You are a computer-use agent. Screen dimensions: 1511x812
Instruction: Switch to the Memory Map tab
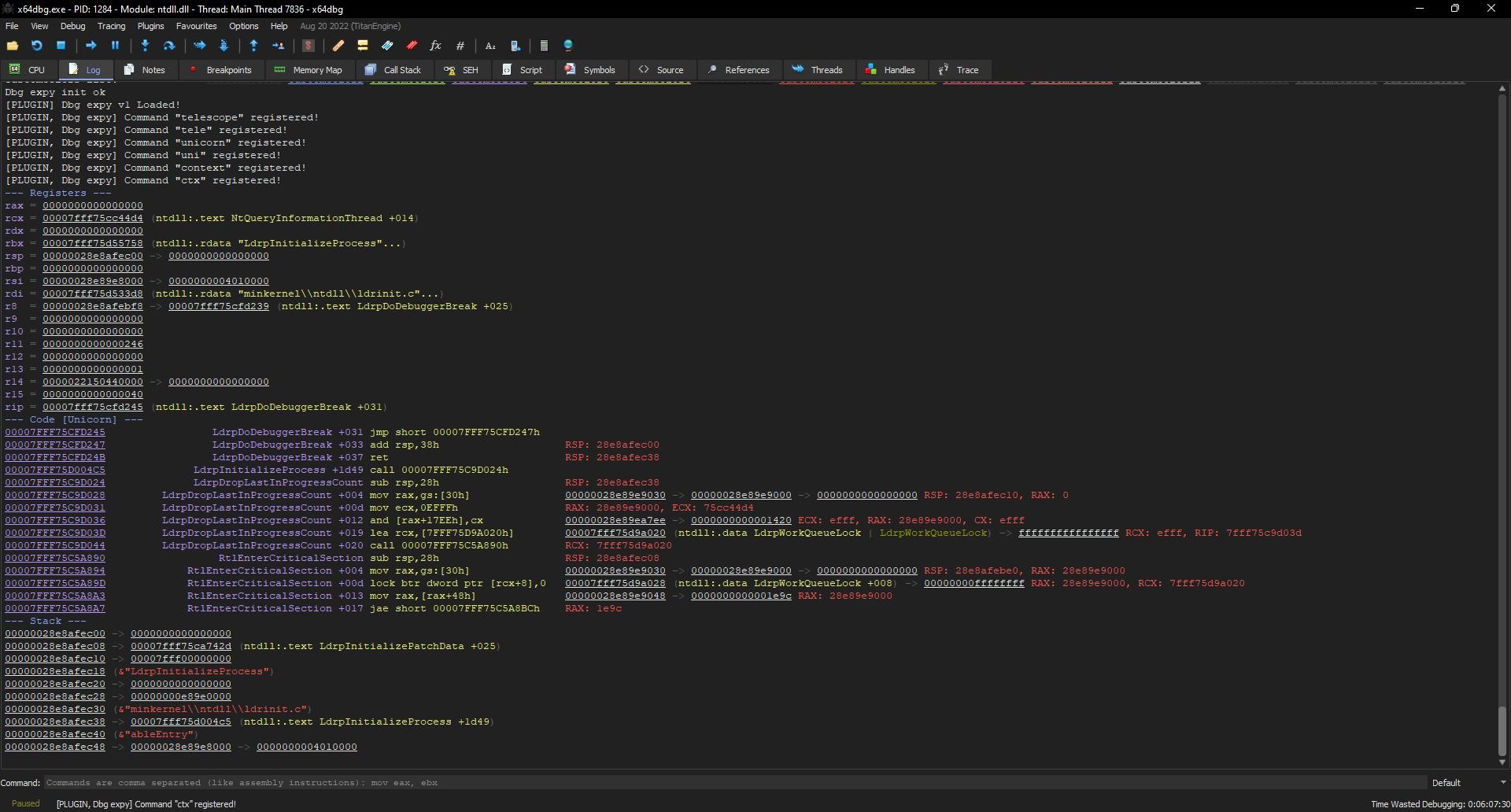308,70
